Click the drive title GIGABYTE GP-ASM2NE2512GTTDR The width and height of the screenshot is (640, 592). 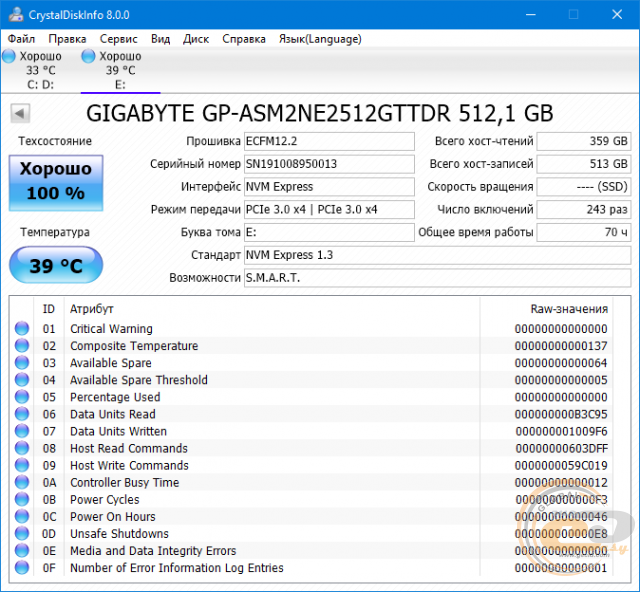[x=268, y=113]
